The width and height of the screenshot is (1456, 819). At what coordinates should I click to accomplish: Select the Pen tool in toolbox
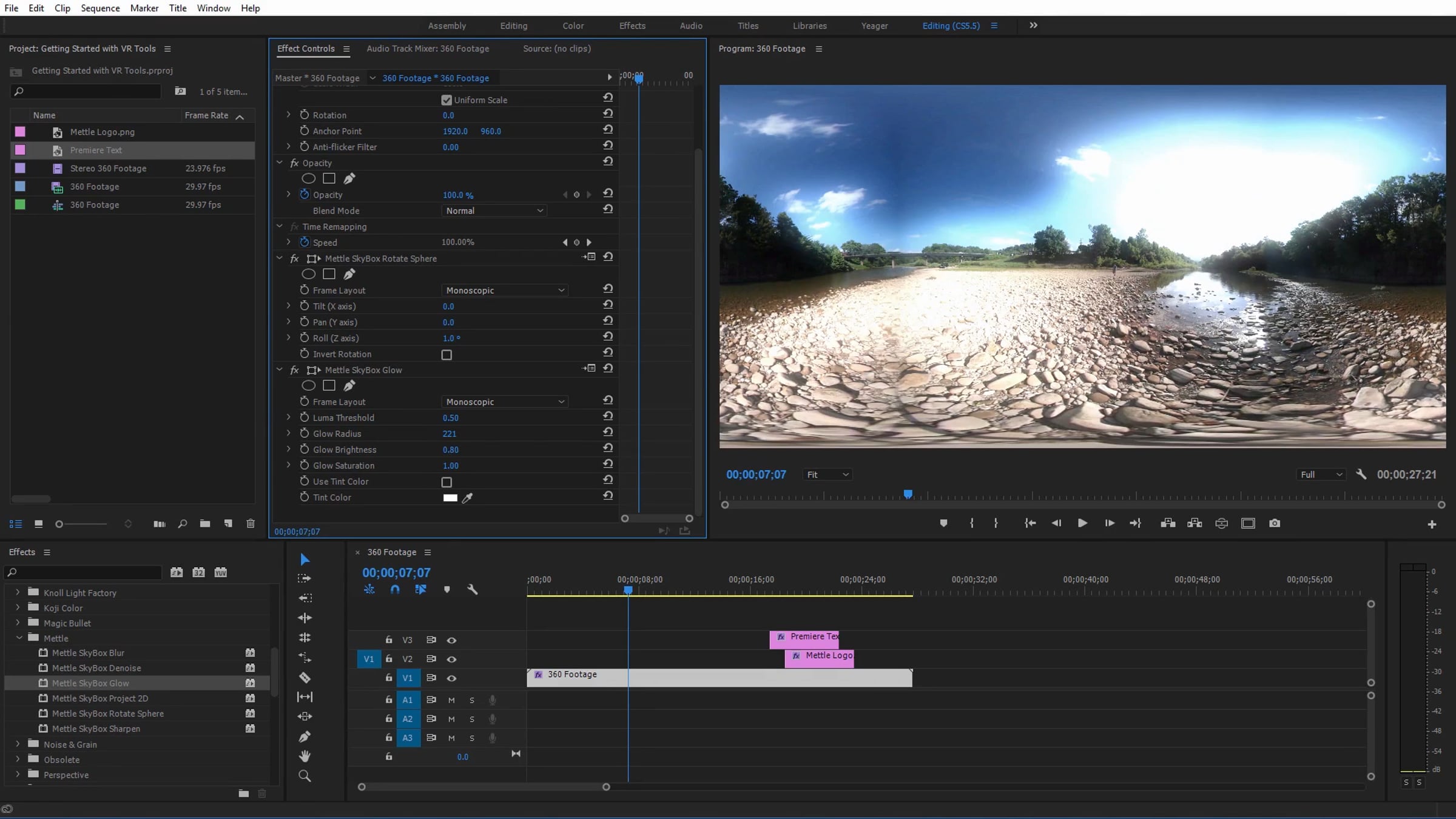pyautogui.click(x=305, y=736)
